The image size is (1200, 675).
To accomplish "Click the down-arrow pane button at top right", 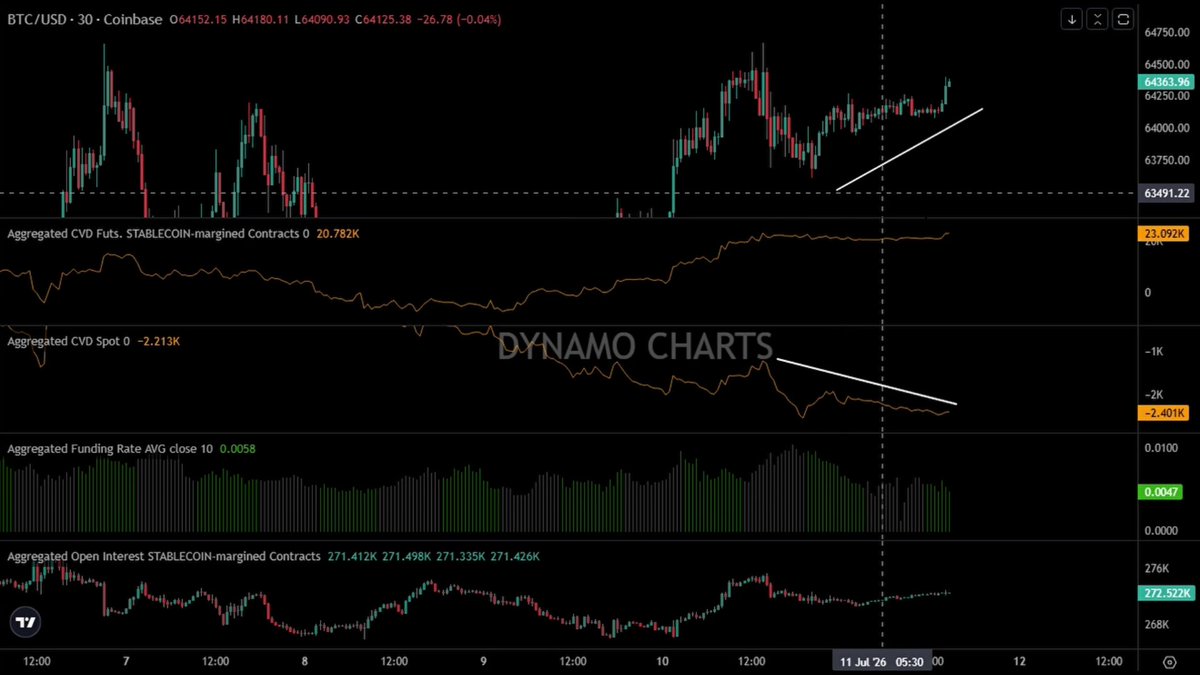I will click(1072, 19).
